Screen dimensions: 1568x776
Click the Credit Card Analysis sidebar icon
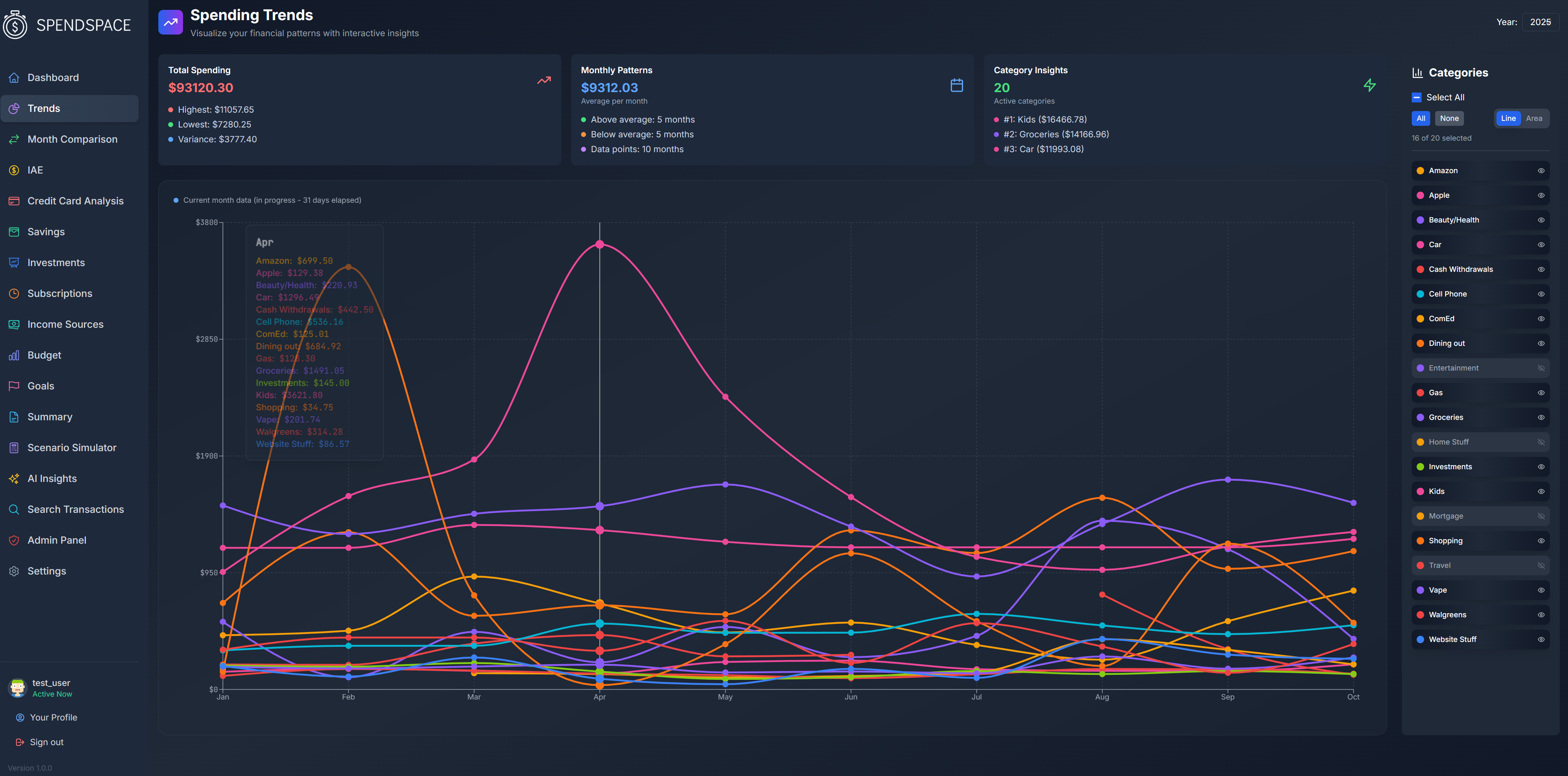click(14, 201)
